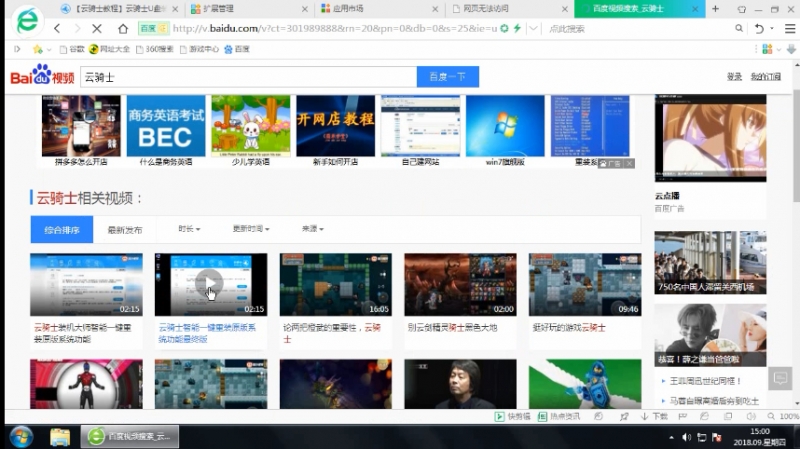
Task: Switch to the 云骑士教程 tab
Action: pyautogui.click(x=119, y=9)
